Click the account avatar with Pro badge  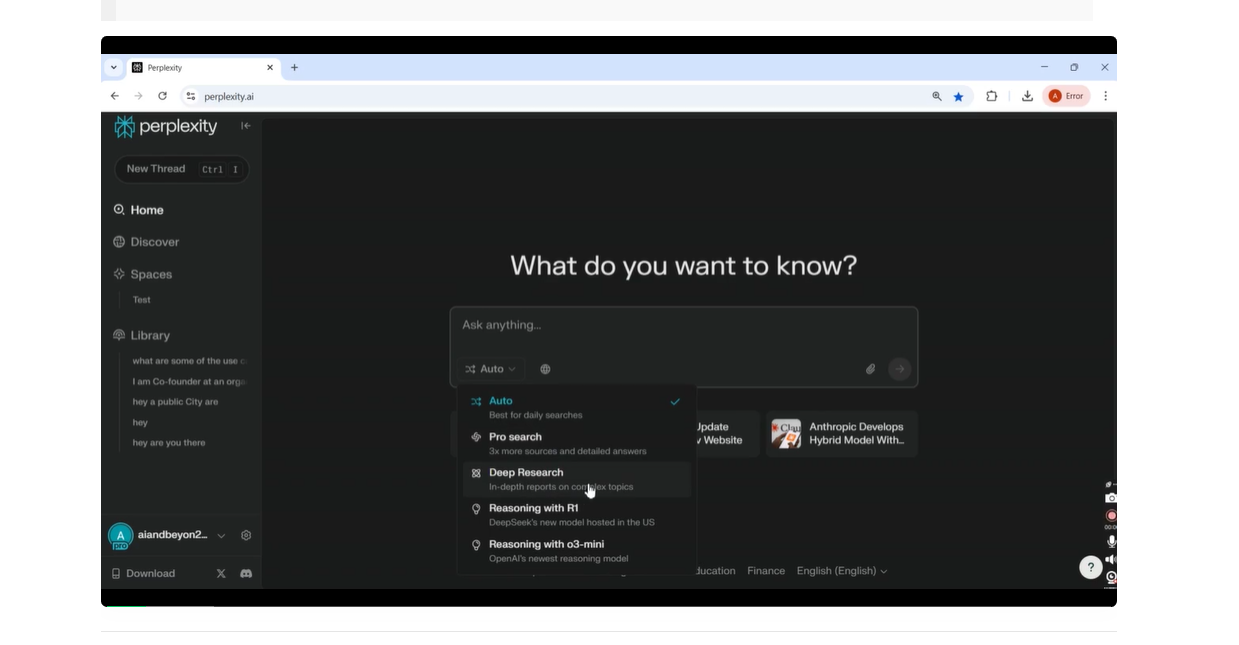[x=120, y=536]
